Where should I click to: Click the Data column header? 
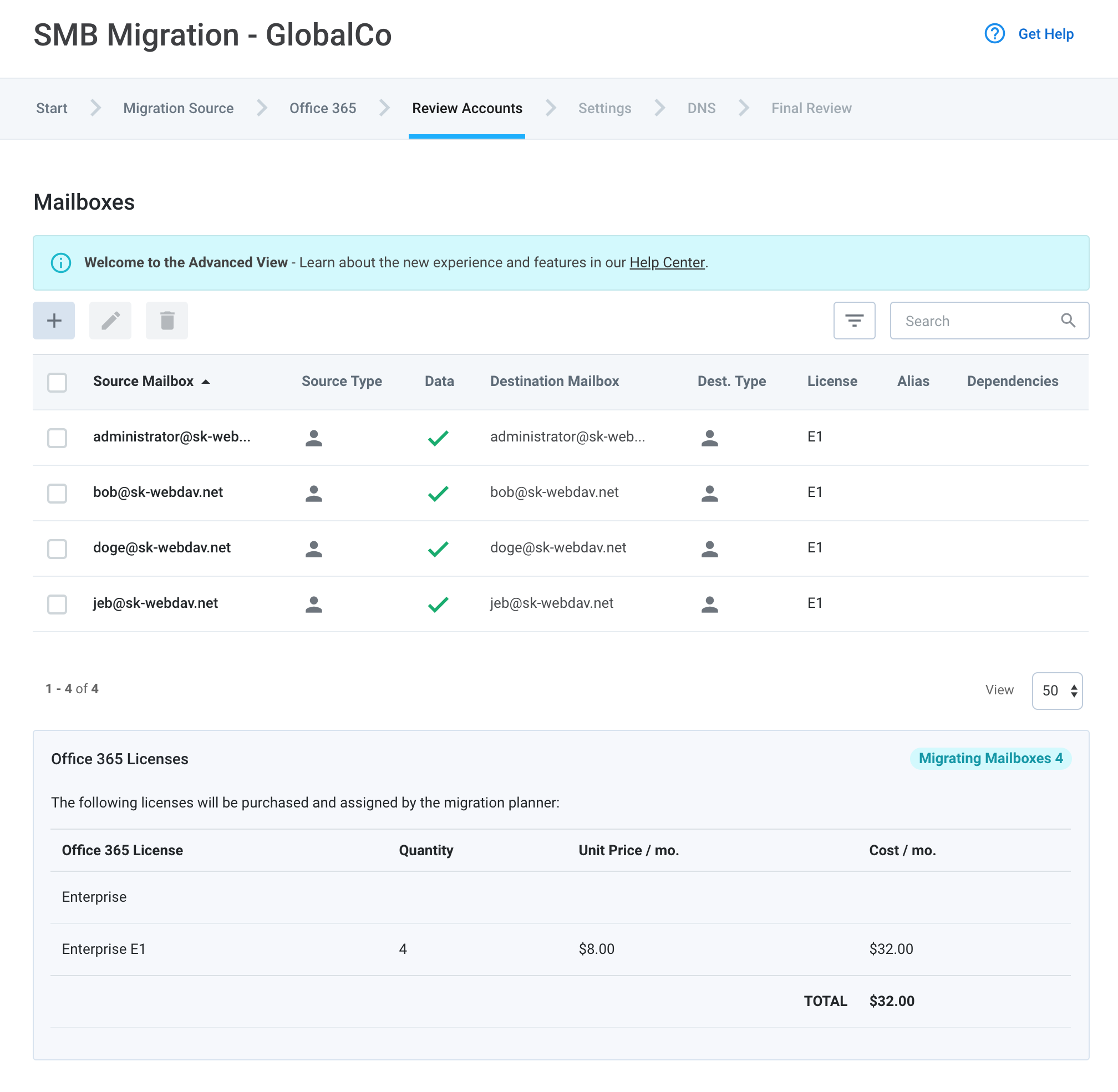439,382
